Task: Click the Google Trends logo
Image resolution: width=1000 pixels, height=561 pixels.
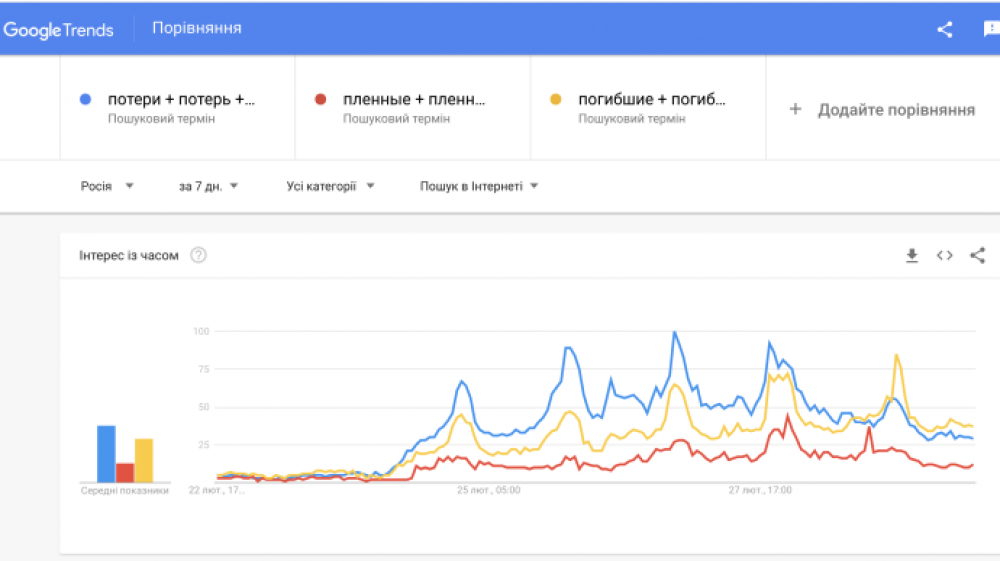Action: pos(58,29)
